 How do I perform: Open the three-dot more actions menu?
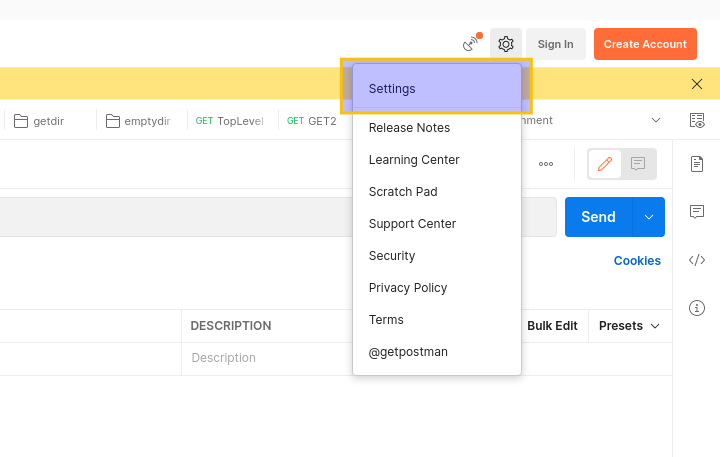[x=546, y=164]
